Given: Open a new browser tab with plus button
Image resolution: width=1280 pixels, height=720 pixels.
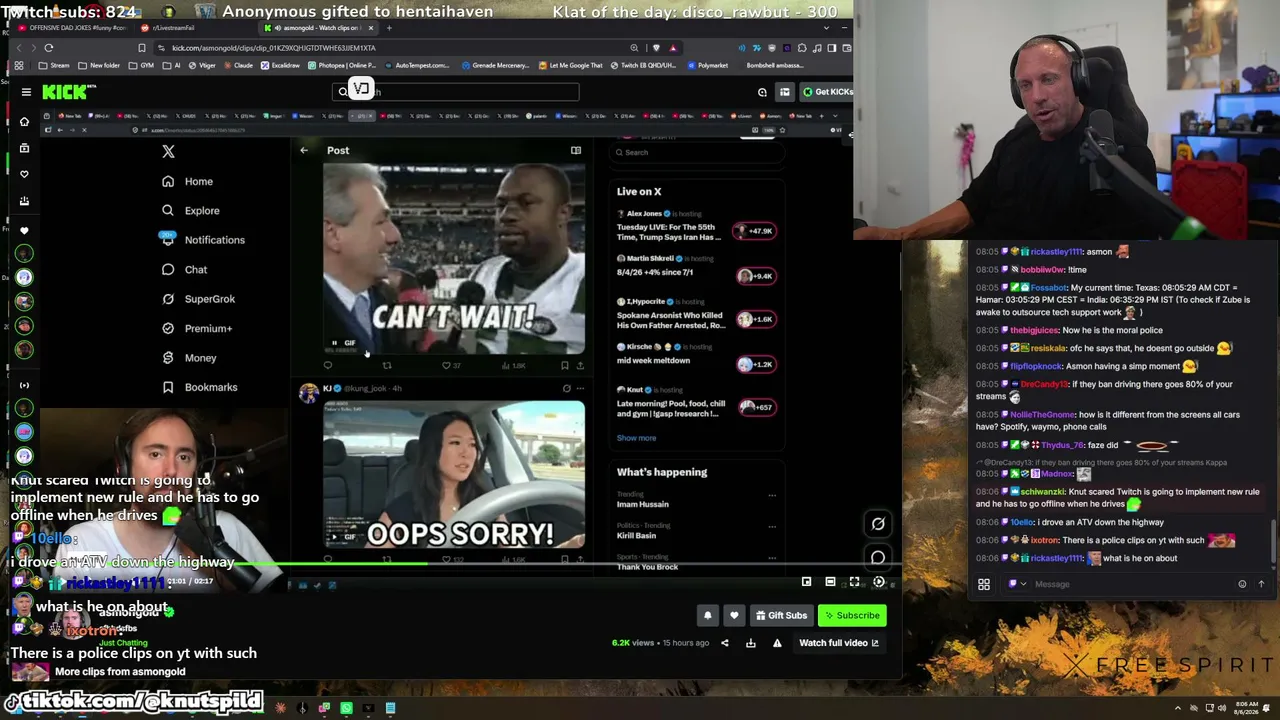Looking at the screenshot, I should (389, 28).
